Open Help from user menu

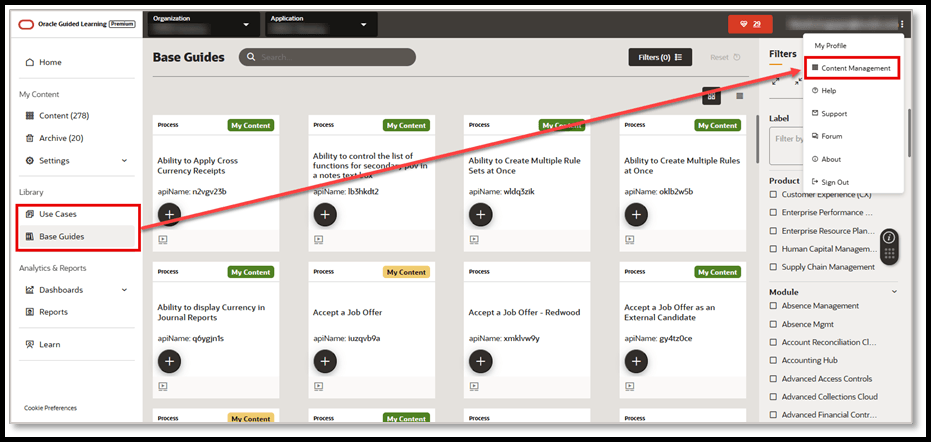(824, 91)
